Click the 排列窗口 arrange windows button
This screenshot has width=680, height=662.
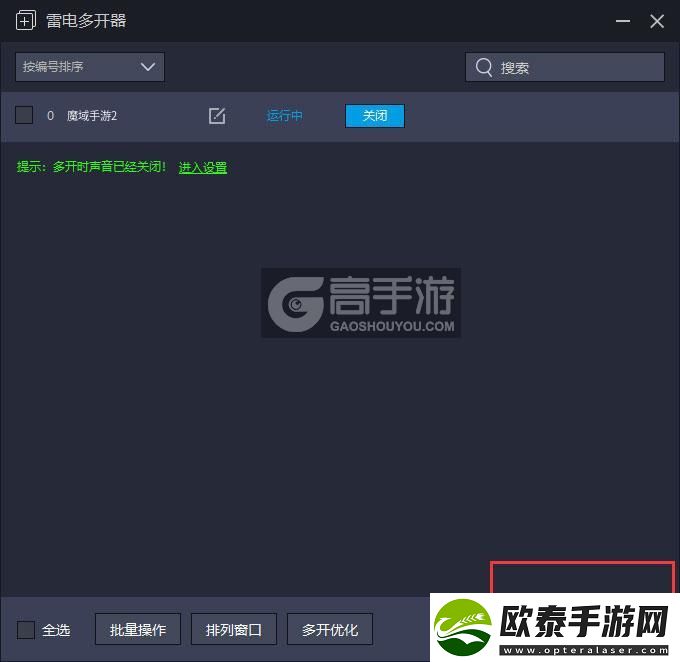pyautogui.click(x=234, y=629)
